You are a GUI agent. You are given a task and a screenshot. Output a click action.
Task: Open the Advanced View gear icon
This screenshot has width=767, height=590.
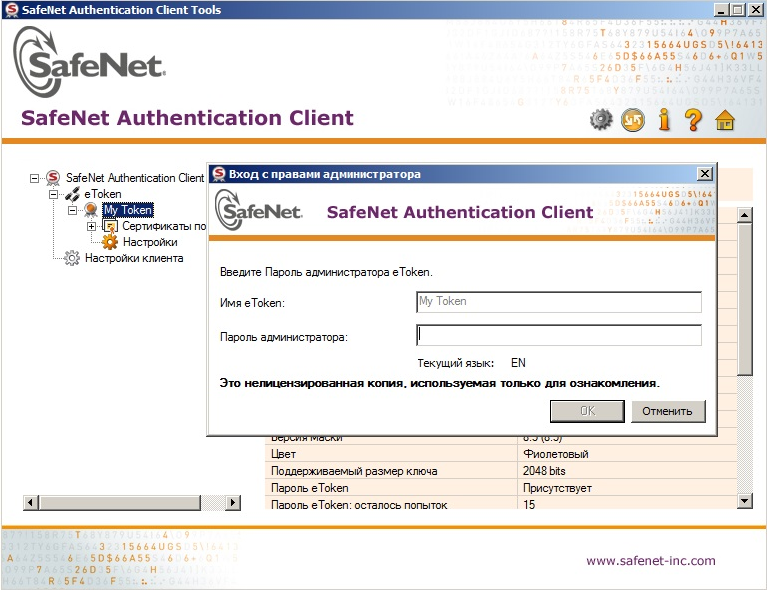(601, 120)
